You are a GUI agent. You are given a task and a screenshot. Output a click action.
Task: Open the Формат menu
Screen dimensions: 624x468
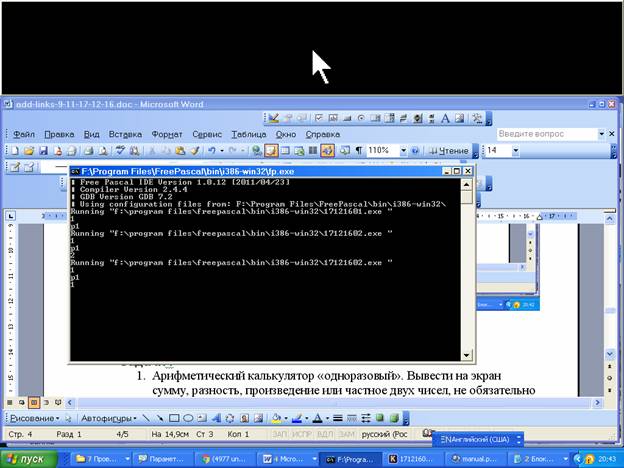pos(167,135)
